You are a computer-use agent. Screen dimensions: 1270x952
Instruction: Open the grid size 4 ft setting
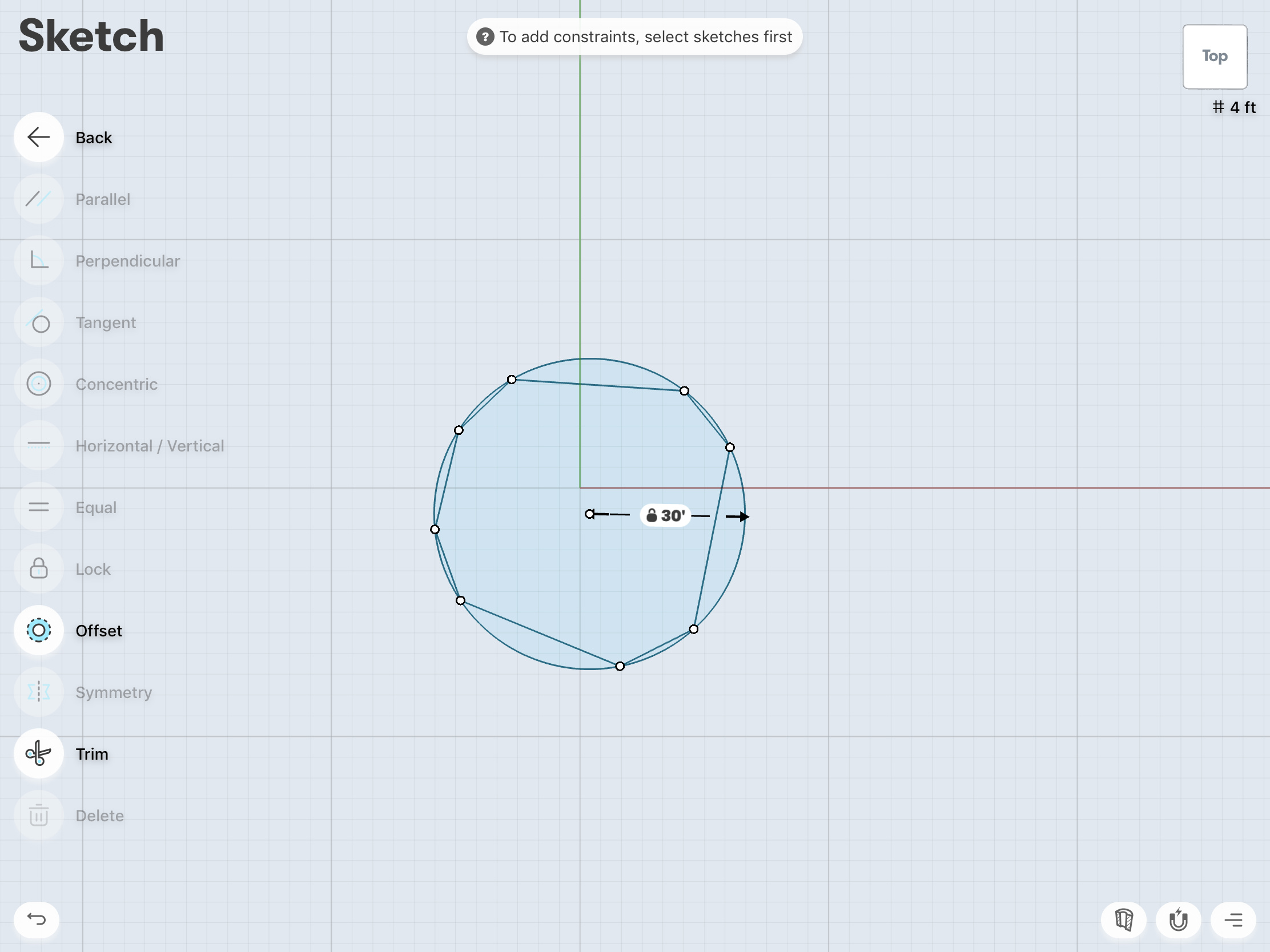tap(1234, 107)
